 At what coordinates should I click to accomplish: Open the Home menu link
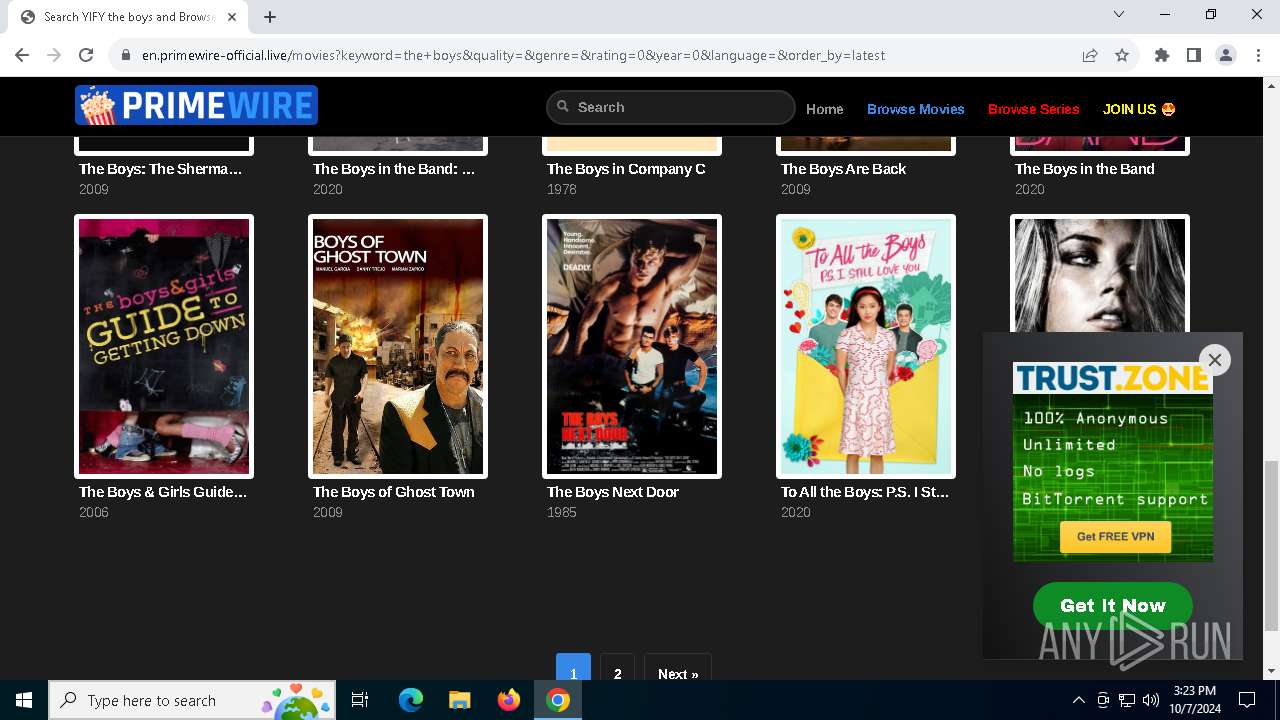pos(825,109)
